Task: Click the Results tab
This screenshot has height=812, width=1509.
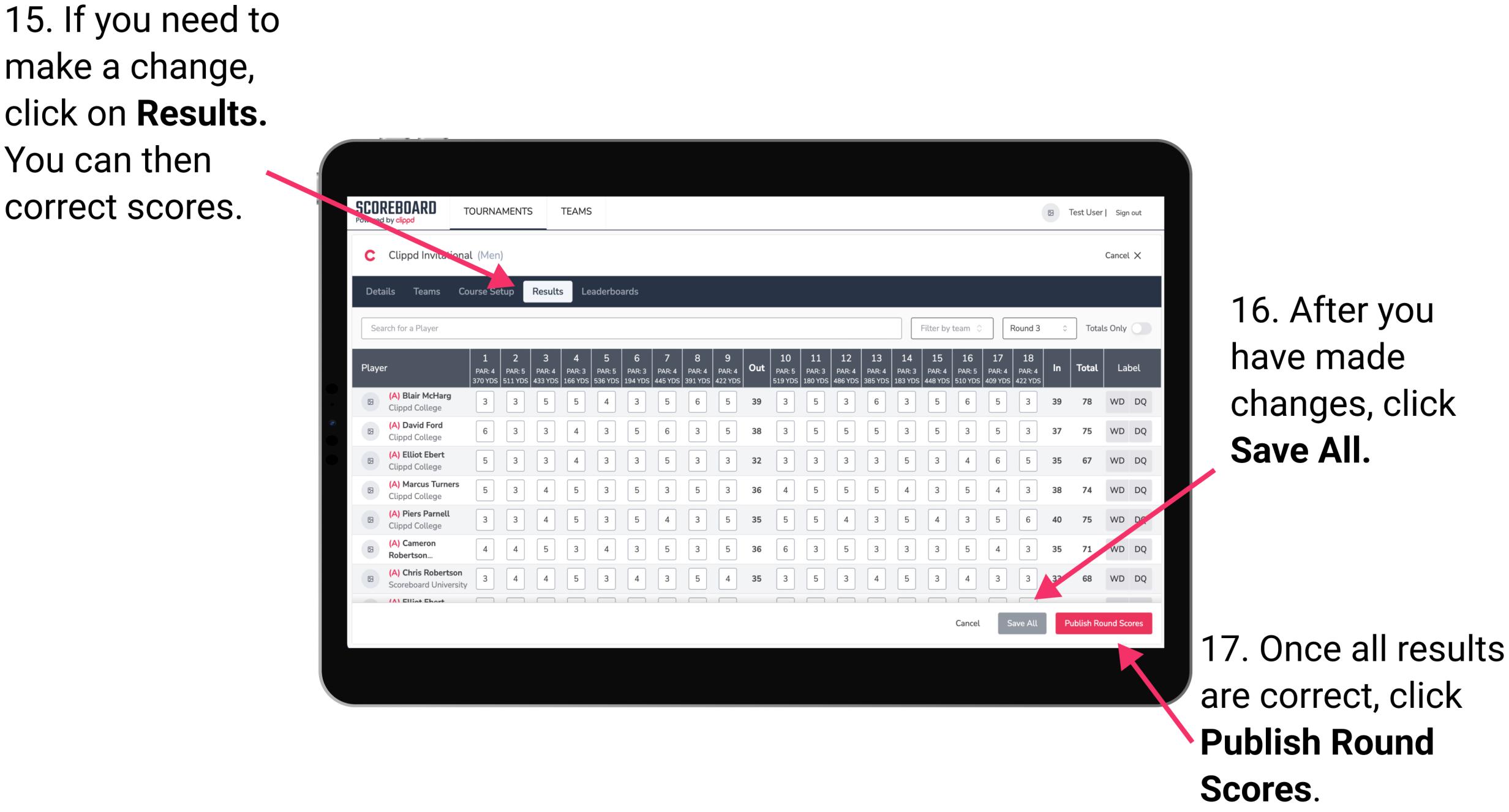Action: tap(548, 291)
